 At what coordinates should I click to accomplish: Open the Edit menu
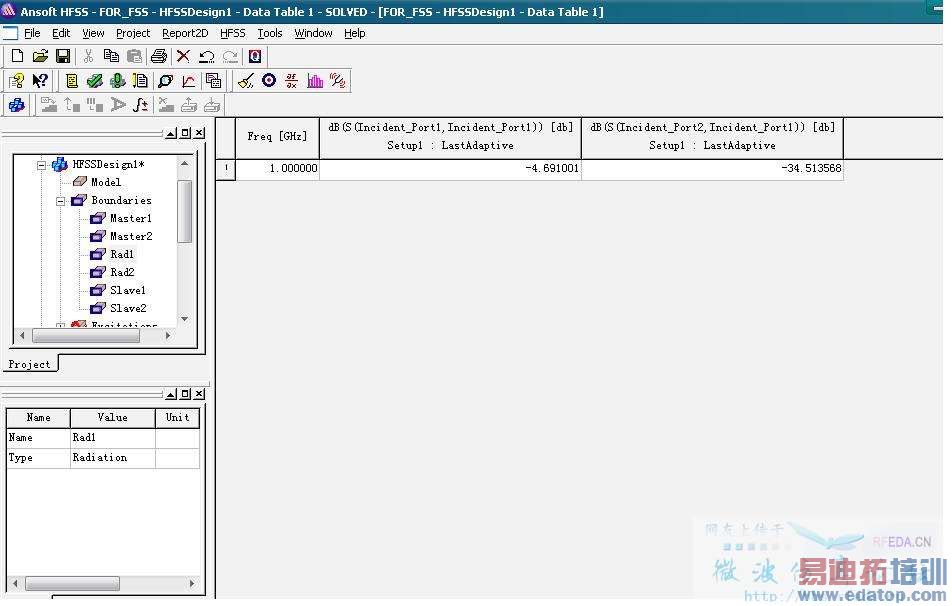(61, 33)
